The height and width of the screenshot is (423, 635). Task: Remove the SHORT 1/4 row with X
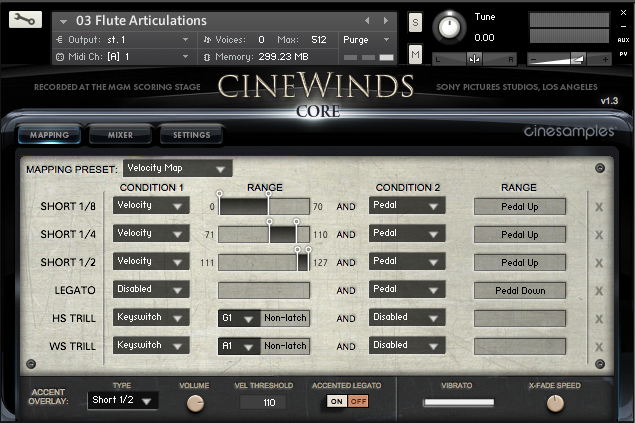[599, 235]
